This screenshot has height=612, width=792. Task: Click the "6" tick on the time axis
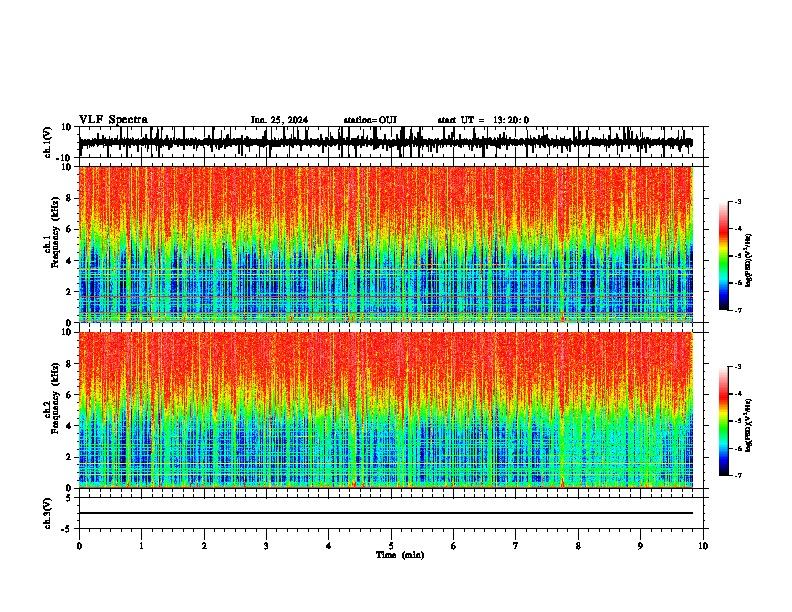click(454, 546)
